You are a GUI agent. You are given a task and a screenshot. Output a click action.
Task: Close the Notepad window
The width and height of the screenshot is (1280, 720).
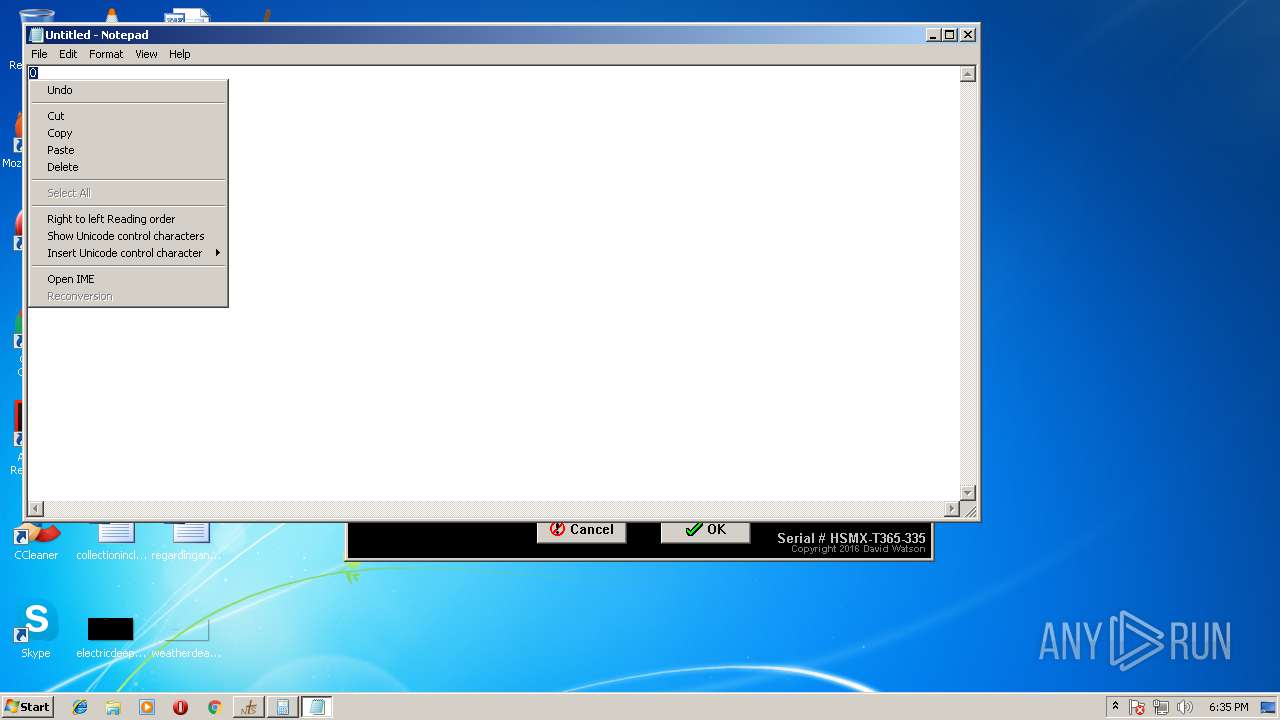pos(968,35)
